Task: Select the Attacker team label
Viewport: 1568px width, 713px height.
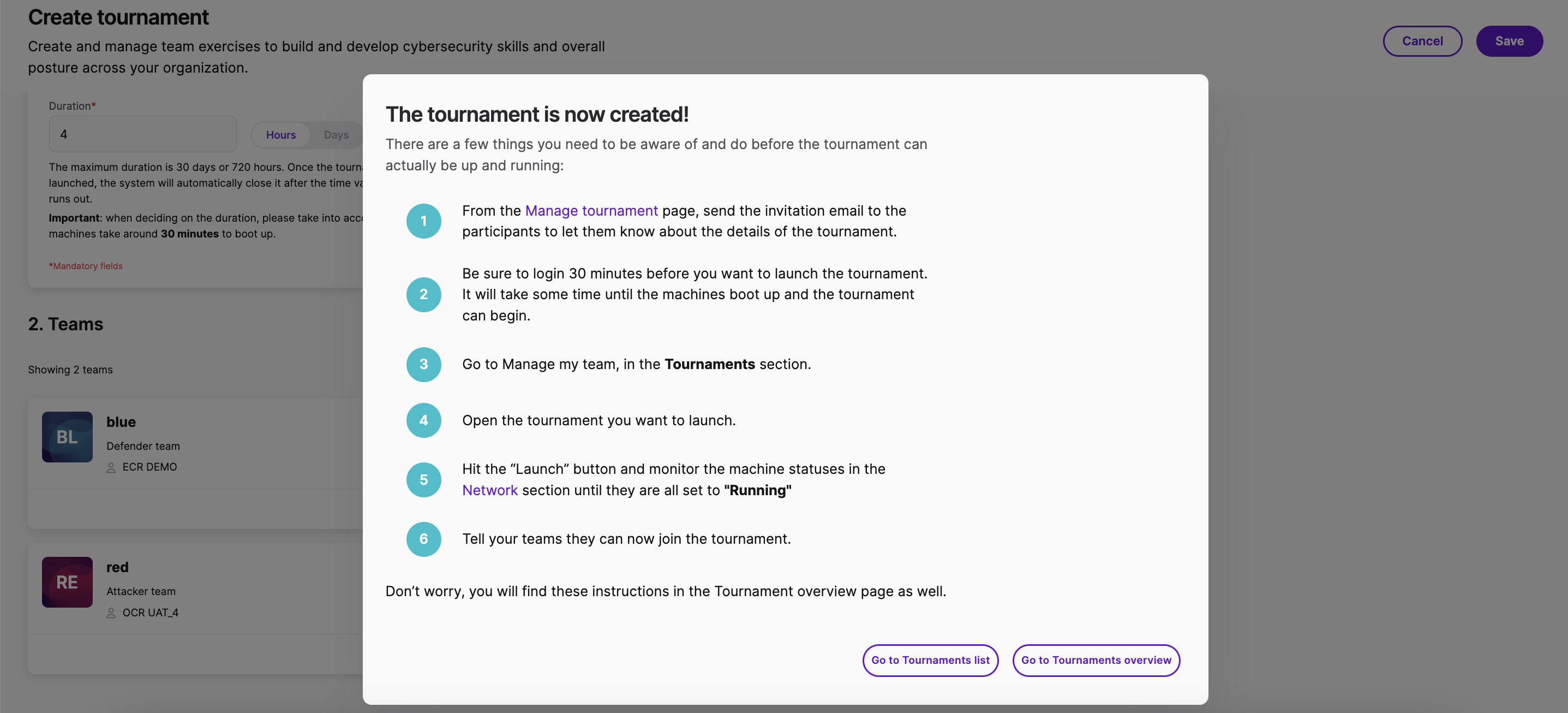Action: pos(141,591)
